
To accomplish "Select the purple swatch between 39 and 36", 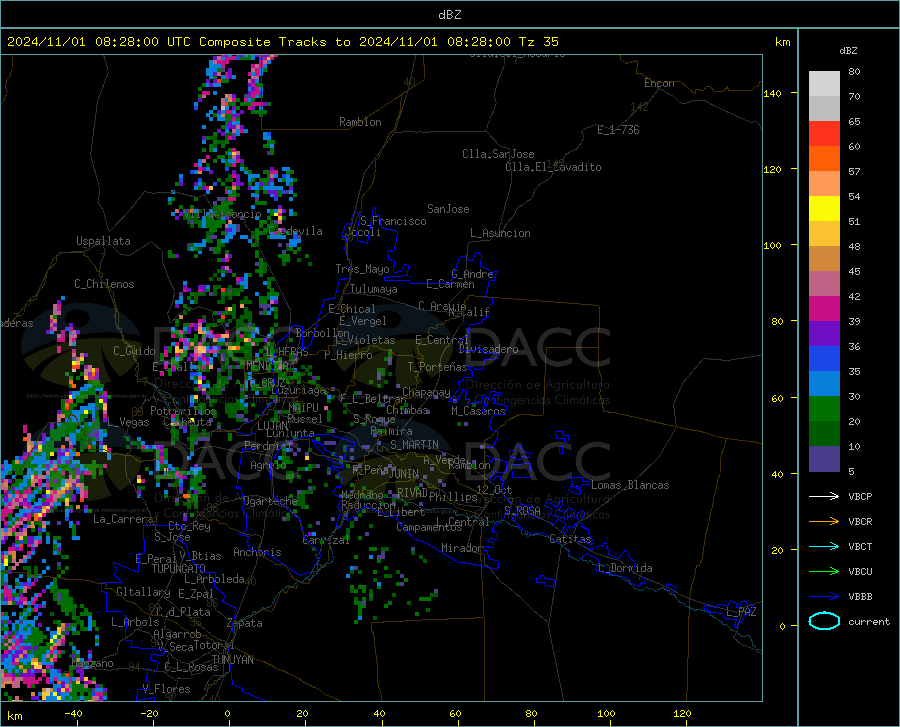I will tap(824, 334).
